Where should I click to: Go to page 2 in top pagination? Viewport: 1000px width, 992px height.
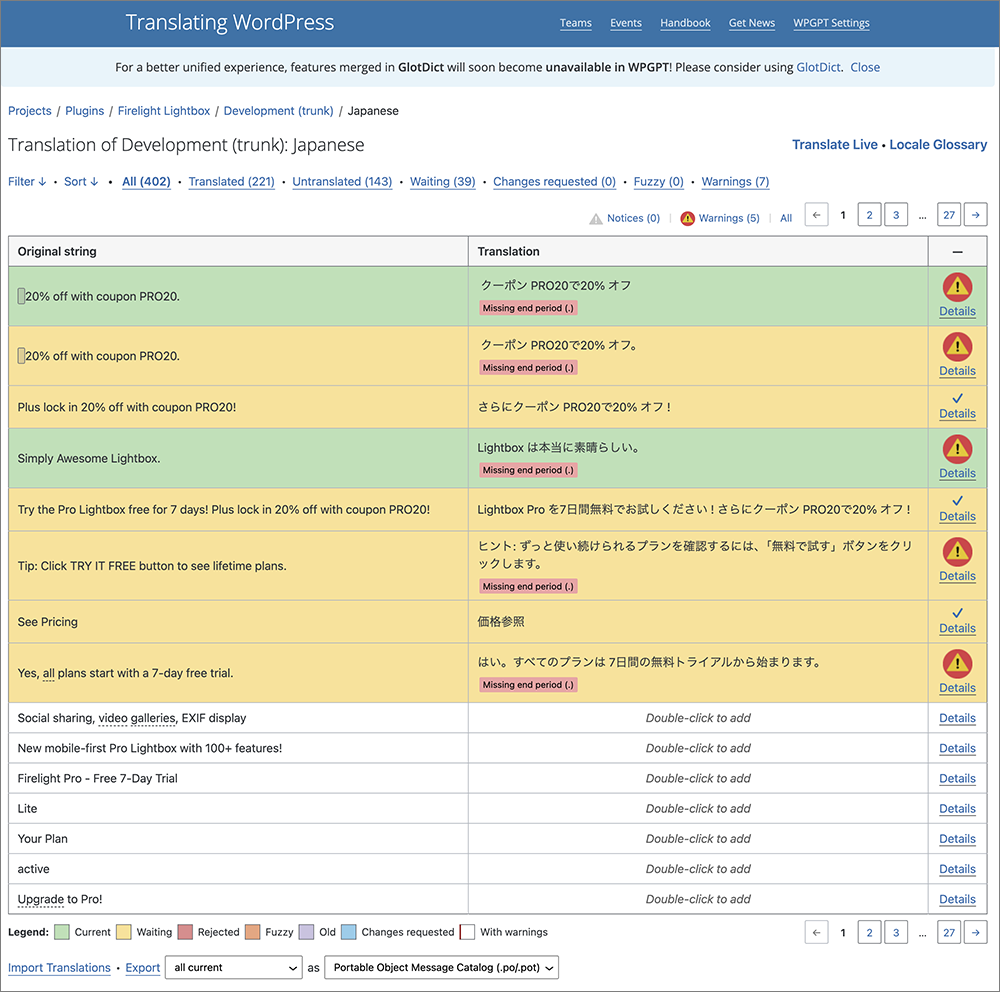[869, 215]
